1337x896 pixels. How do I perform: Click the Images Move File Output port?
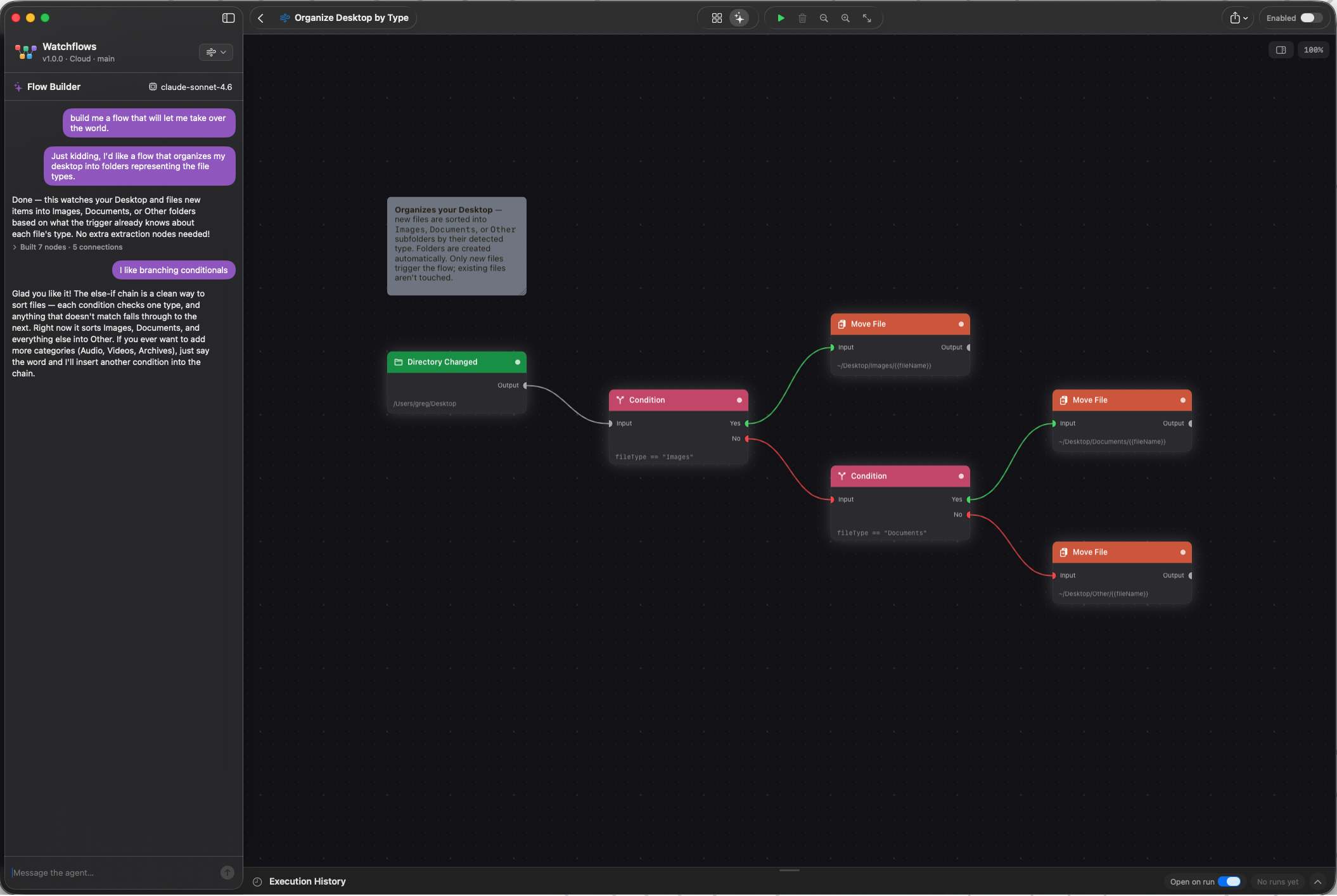(969, 347)
